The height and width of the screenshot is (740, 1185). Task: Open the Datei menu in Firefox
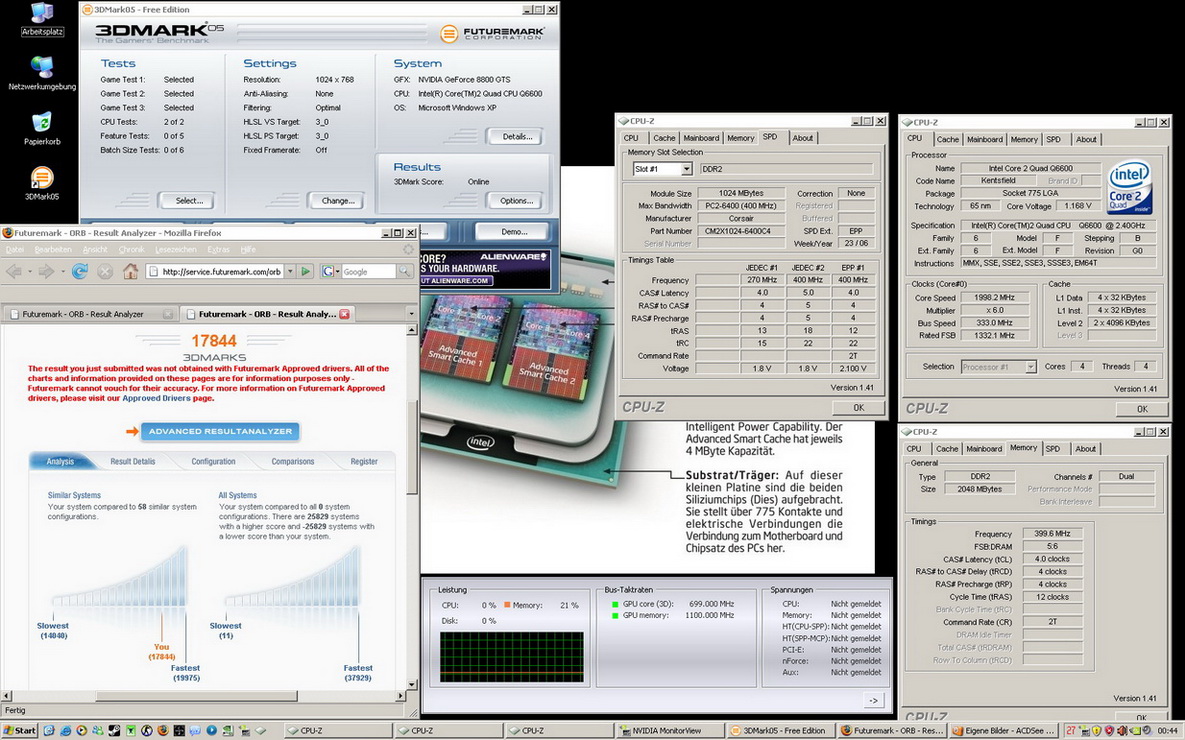tap(15, 249)
